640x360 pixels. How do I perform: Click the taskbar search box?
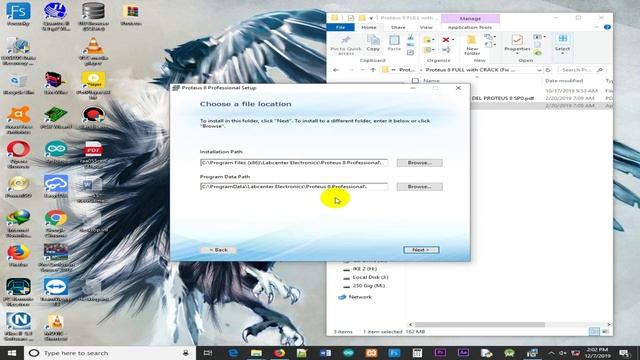click(x=110, y=353)
